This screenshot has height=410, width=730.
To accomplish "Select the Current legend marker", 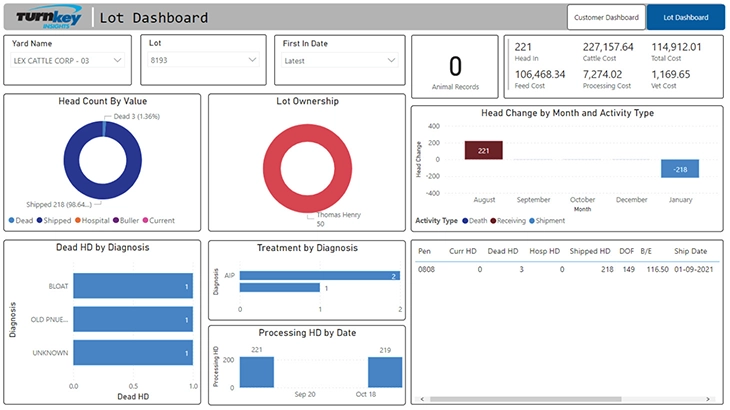I will [x=145, y=220].
